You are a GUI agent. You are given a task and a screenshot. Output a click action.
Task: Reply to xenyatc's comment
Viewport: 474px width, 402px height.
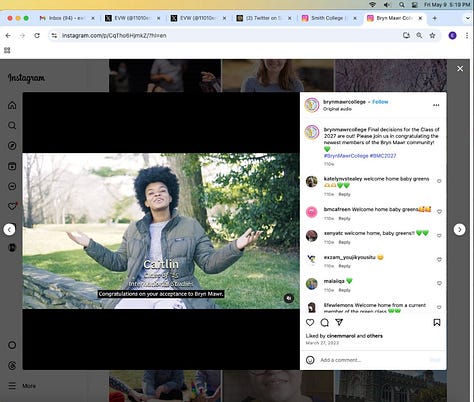pyautogui.click(x=344, y=242)
